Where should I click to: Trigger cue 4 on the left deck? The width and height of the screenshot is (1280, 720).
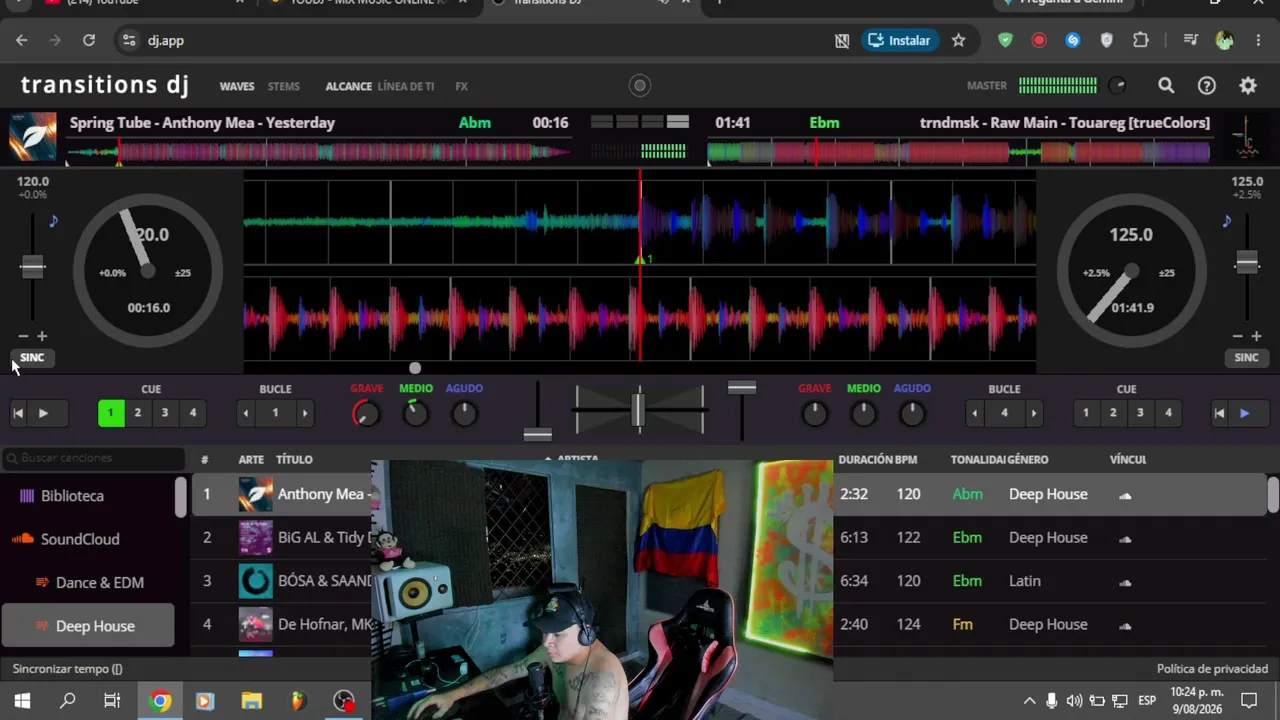point(193,413)
